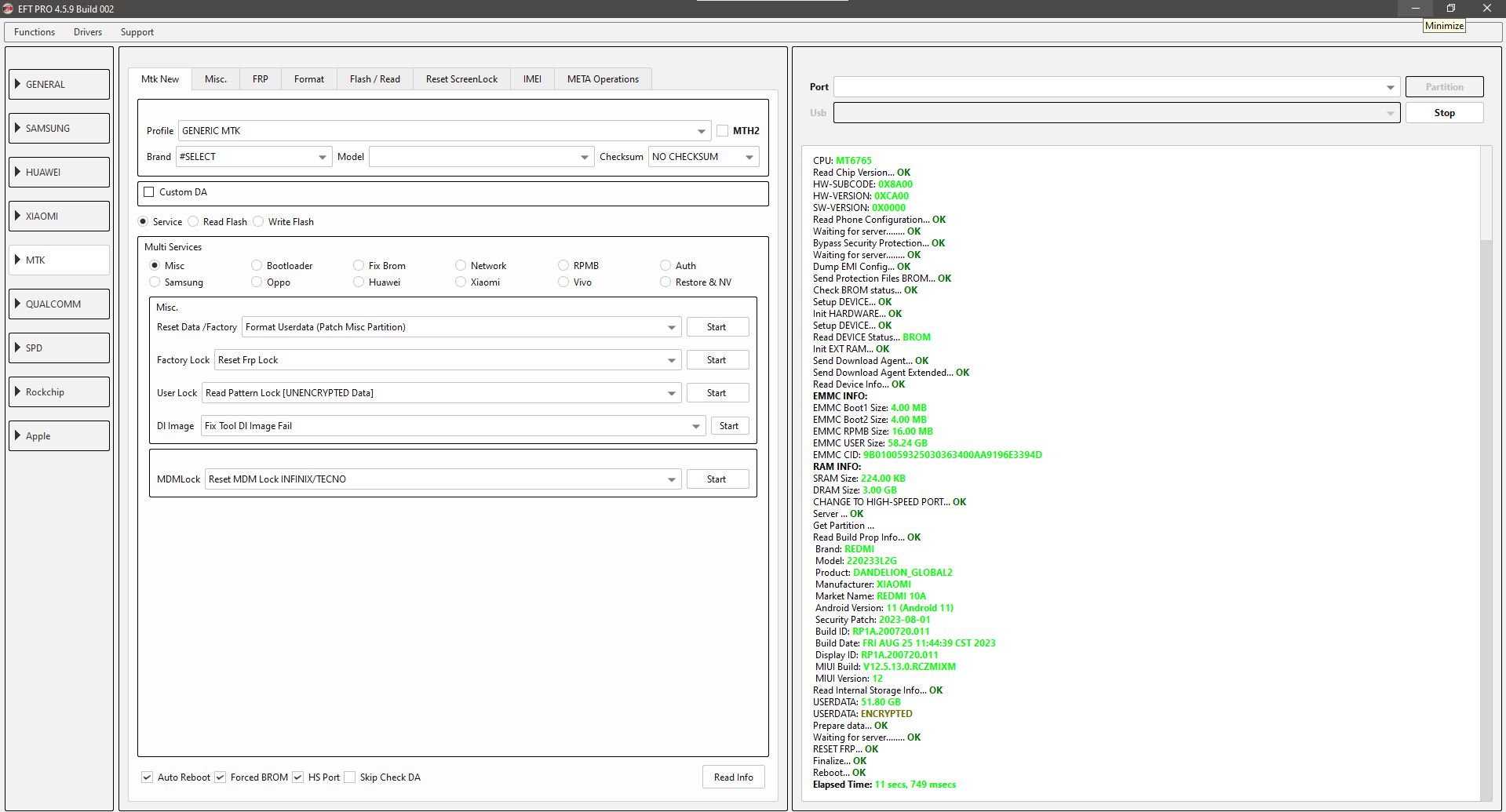Click Start next to Reset Frp Lock

(717, 359)
